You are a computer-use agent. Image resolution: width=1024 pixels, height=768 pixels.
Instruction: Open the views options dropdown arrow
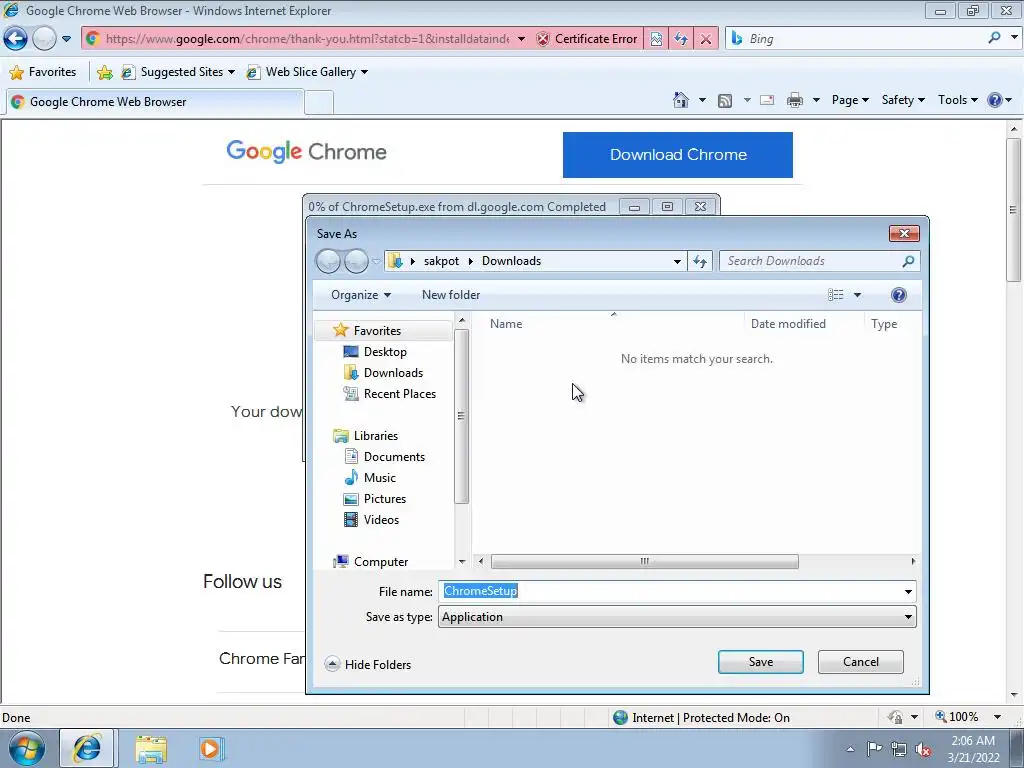tap(857, 295)
